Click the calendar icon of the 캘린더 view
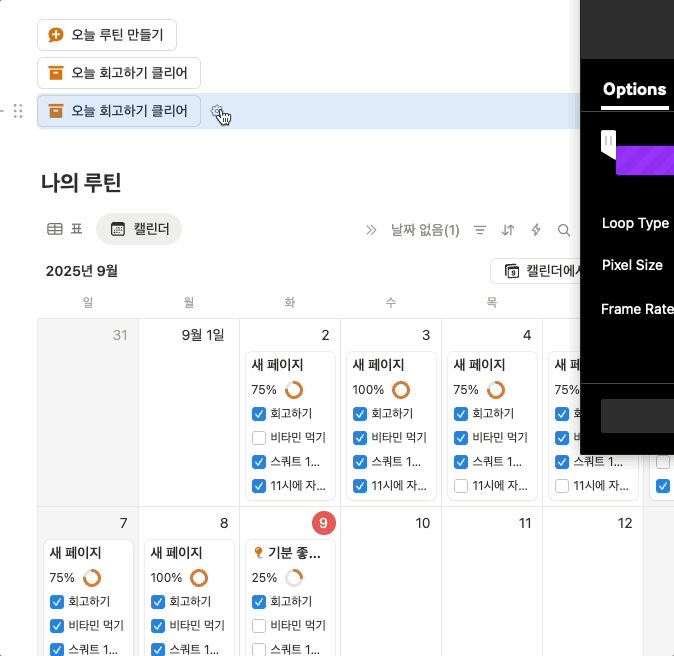The image size is (674, 656). (118, 229)
